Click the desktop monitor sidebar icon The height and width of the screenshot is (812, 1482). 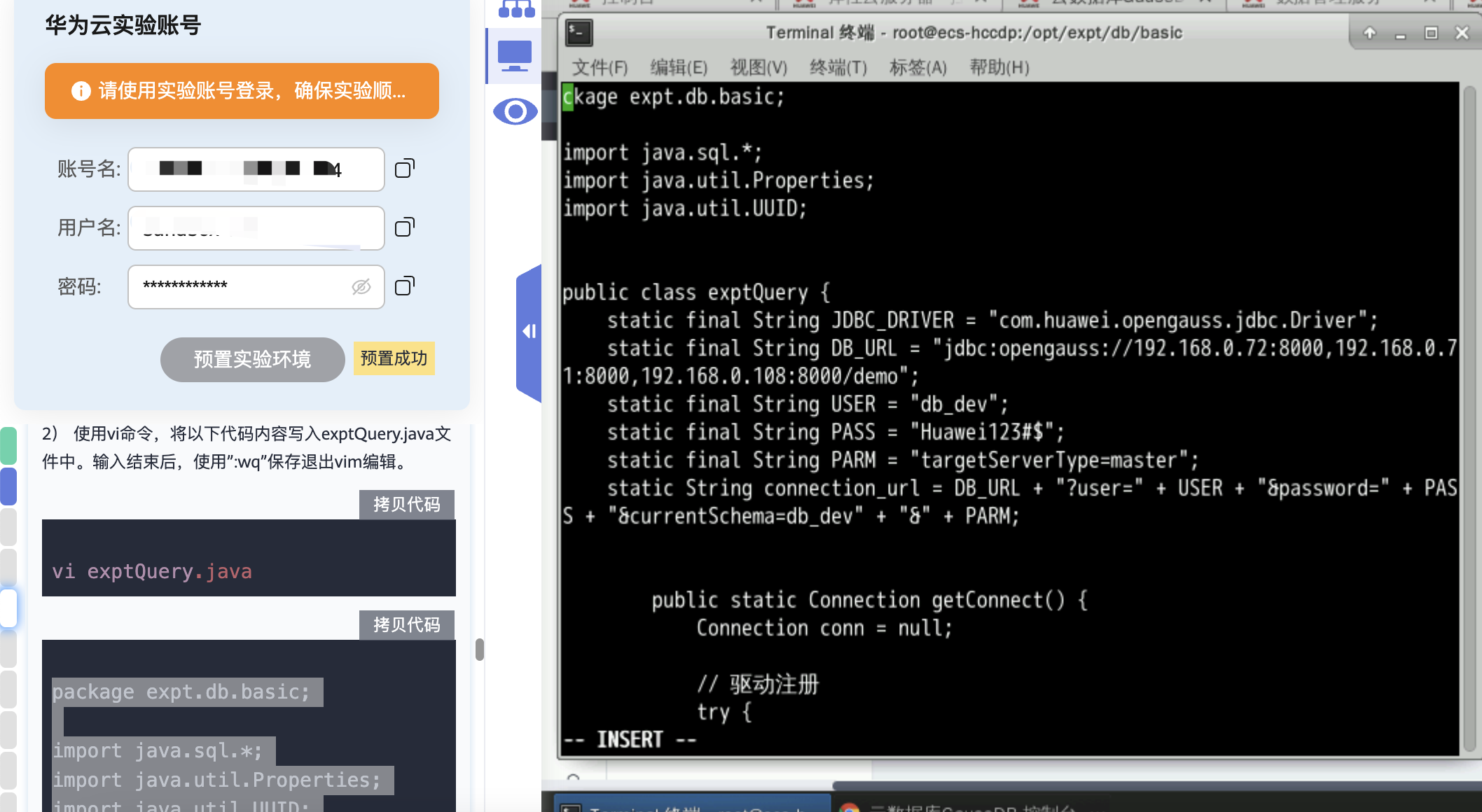click(x=515, y=56)
